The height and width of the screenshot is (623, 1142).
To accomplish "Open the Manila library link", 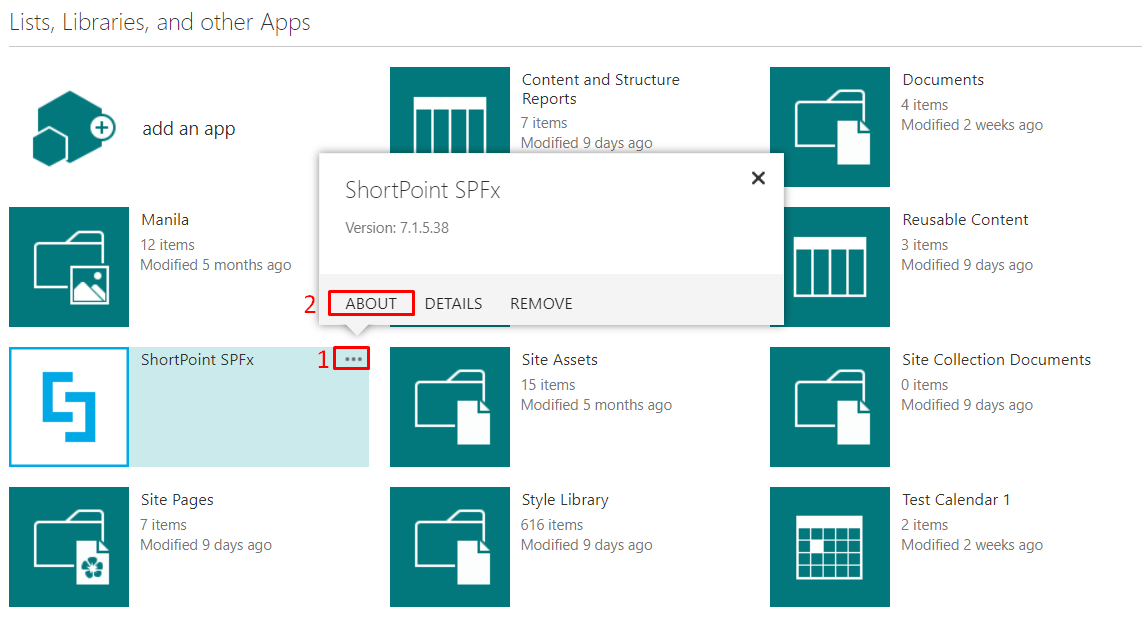I will click(x=165, y=219).
